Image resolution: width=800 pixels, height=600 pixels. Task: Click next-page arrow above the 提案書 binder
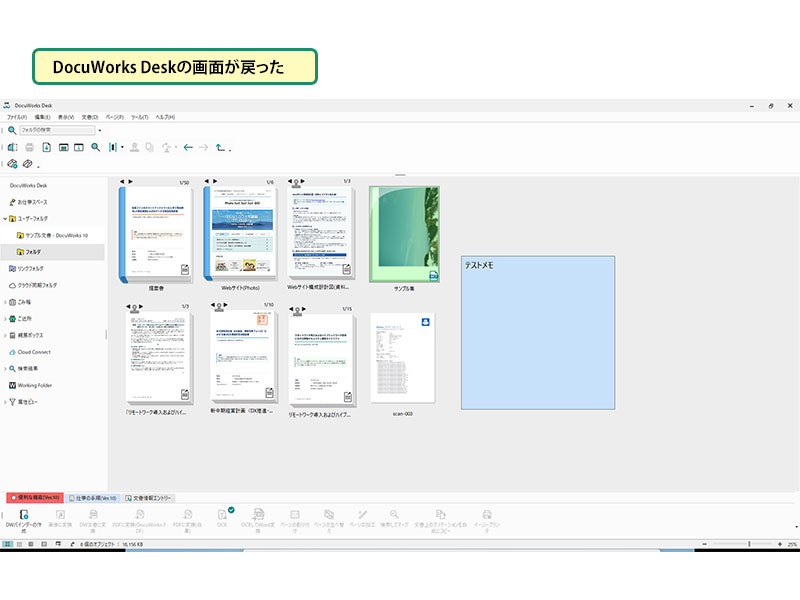131,182
